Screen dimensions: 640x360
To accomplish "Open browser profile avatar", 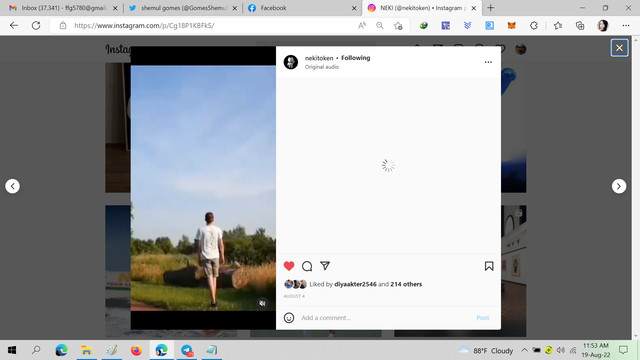I will [x=603, y=25].
